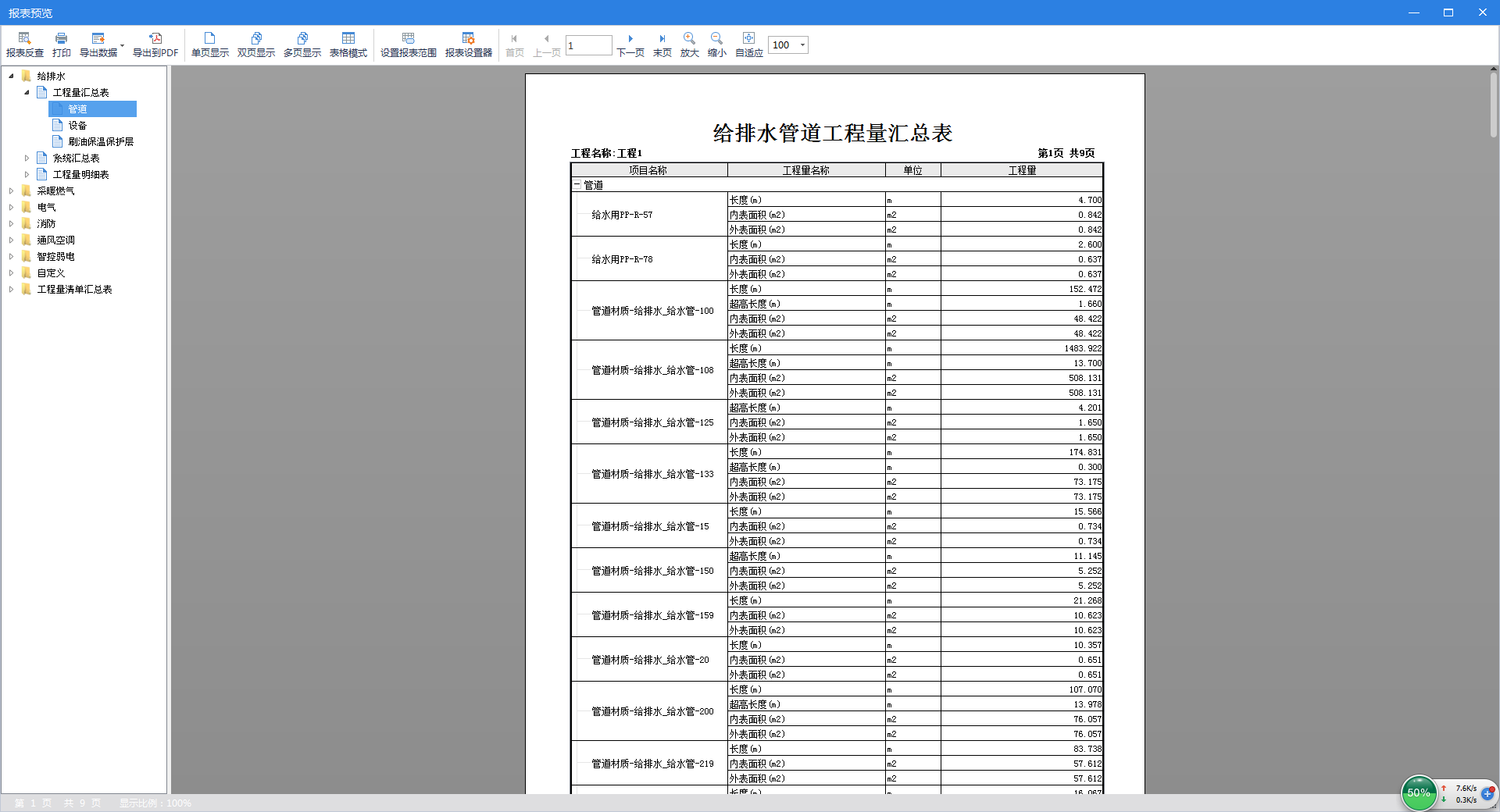Click the 50% green performance widget
Image resolution: width=1500 pixels, height=812 pixels.
(1419, 792)
